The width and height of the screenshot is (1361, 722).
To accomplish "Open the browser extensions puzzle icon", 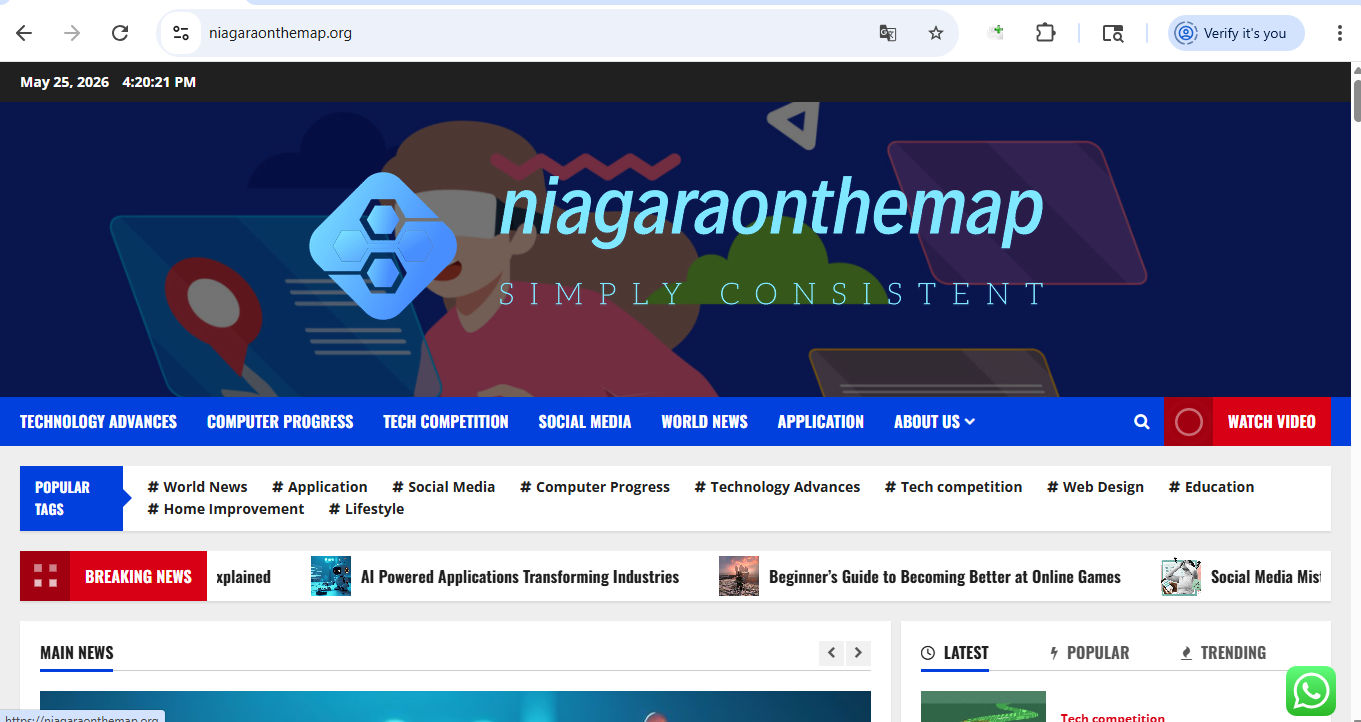I will [x=1045, y=33].
